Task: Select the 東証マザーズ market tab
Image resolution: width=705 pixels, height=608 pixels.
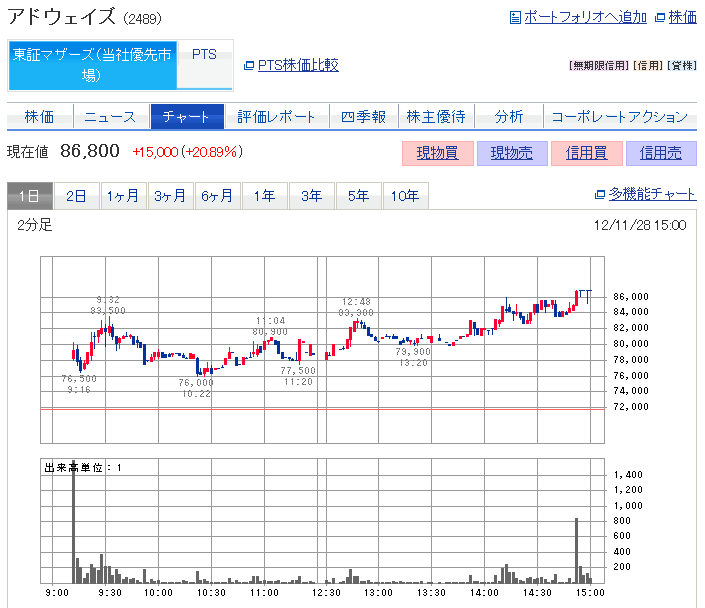Action: (x=92, y=65)
